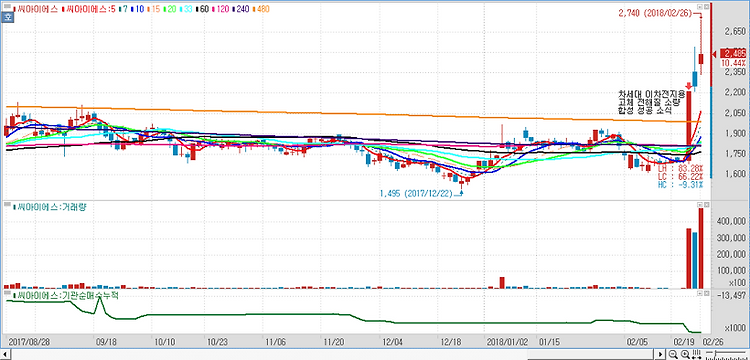Image resolution: width=750 pixels, height=360 pixels.
Task: Select the 120-day moving average legend
Action: 220,9
